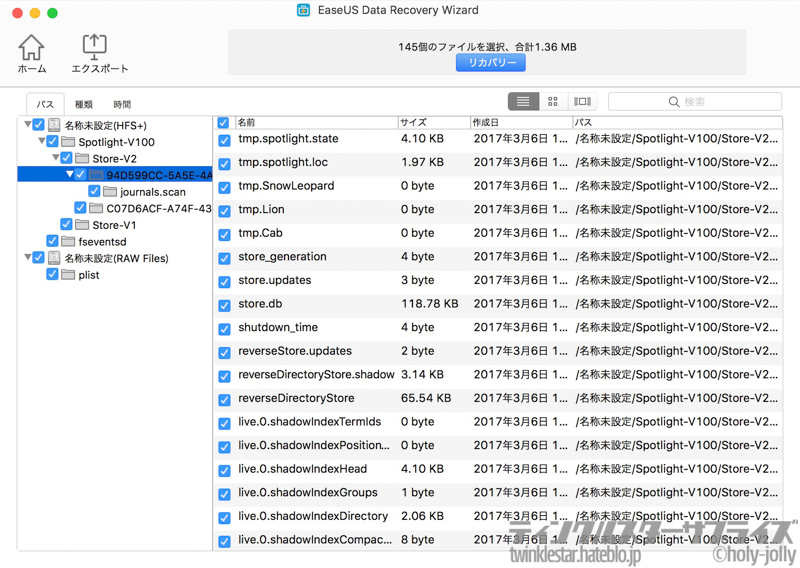Image resolution: width=800 pixels, height=568 pixels.
Task: Select live.0.shadowIndexGroups file name
Action: pos(308,492)
